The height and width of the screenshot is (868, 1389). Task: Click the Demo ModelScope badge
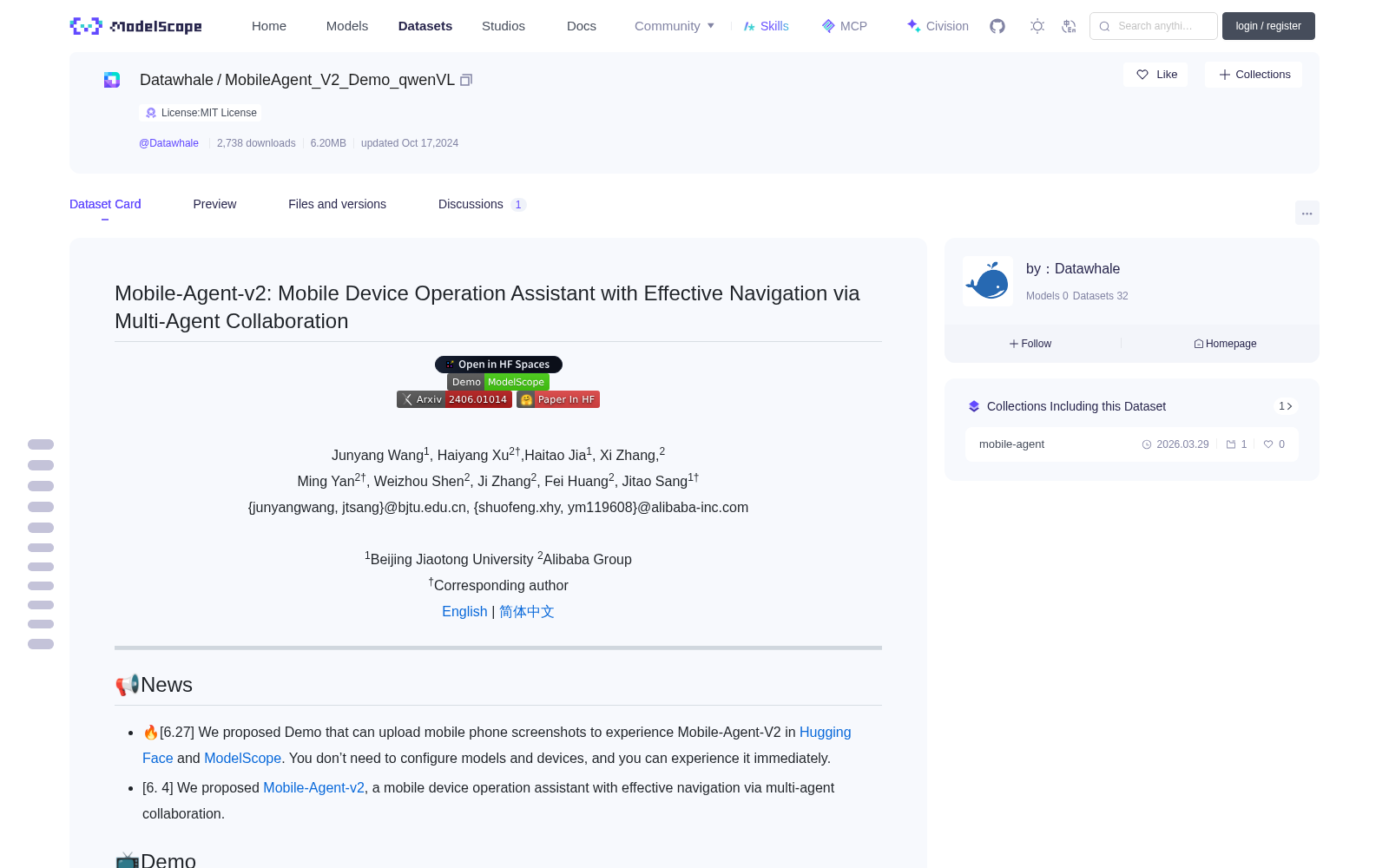pyautogui.click(x=498, y=382)
